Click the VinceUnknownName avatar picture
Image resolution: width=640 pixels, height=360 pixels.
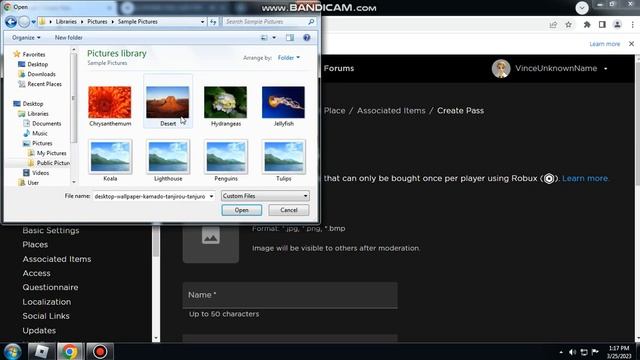[501, 69]
